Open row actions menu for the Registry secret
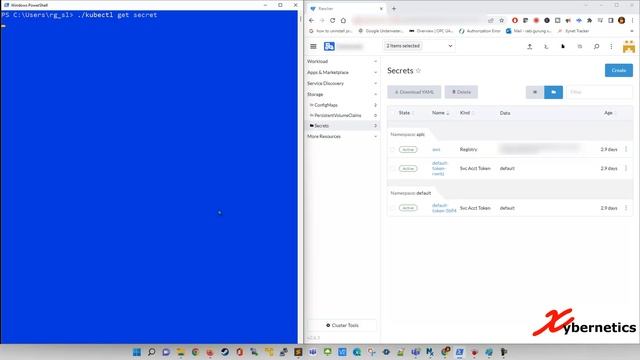 (x=626, y=149)
